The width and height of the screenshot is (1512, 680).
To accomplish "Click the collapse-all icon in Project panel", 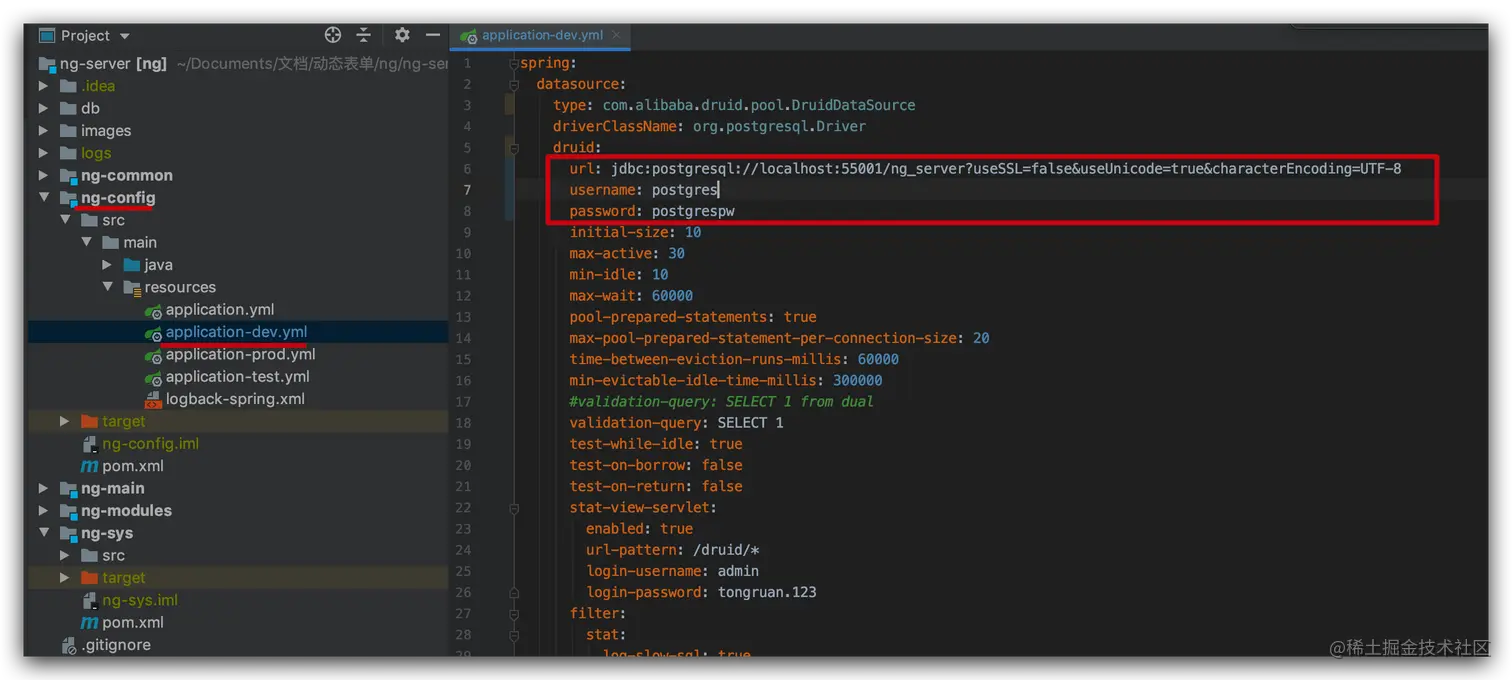I will coord(364,35).
